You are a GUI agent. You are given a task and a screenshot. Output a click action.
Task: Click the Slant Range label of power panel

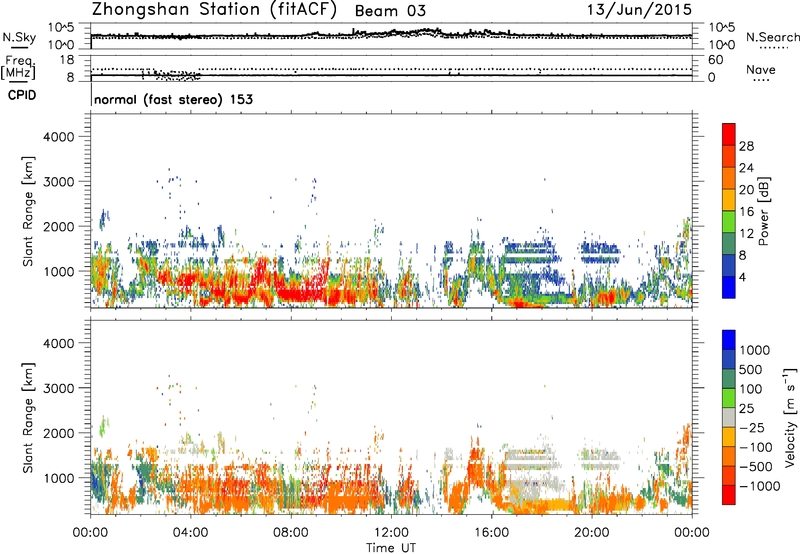(28, 211)
